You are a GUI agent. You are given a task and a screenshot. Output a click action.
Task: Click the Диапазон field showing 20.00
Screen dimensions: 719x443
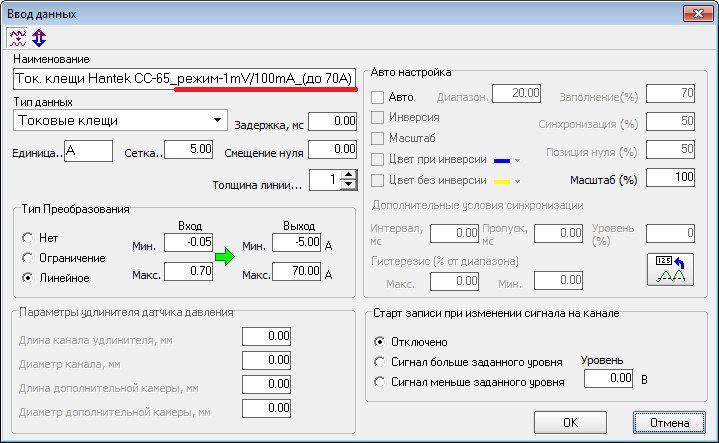click(x=516, y=93)
